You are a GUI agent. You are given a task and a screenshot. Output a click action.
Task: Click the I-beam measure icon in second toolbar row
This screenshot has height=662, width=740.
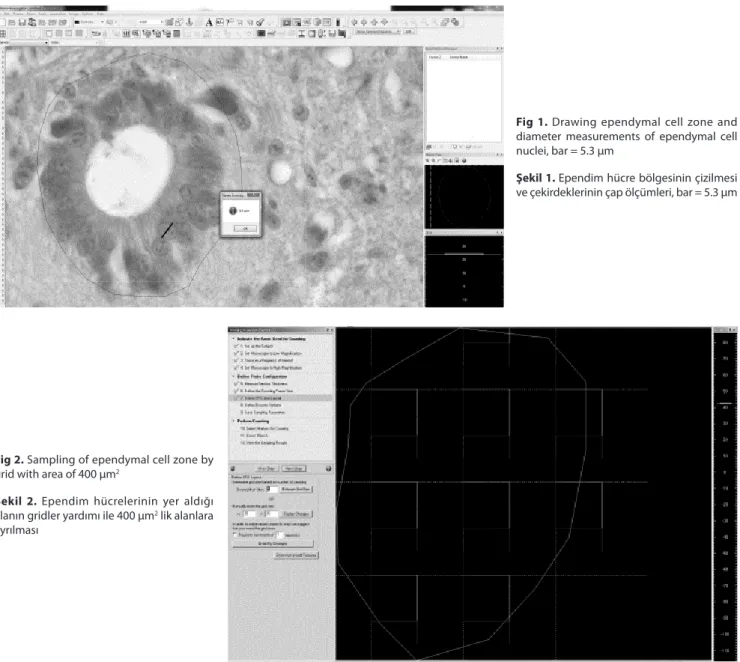coord(301,33)
